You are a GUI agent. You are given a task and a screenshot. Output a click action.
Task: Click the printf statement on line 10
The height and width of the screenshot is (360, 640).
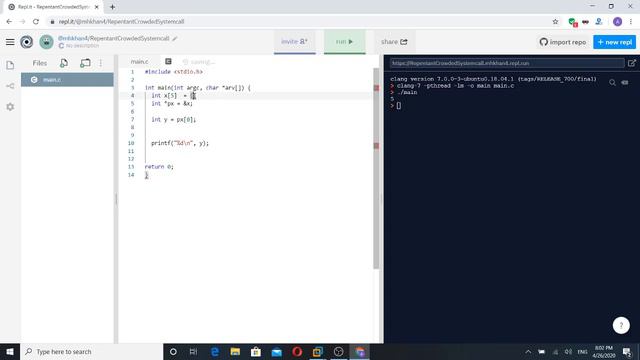[180, 143]
